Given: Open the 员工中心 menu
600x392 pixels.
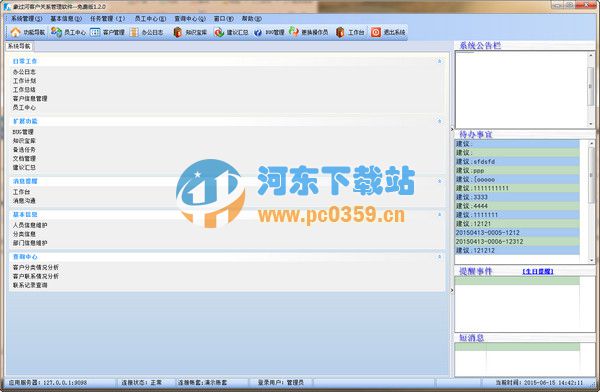Looking at the screenshot, I should click(150, 18).
